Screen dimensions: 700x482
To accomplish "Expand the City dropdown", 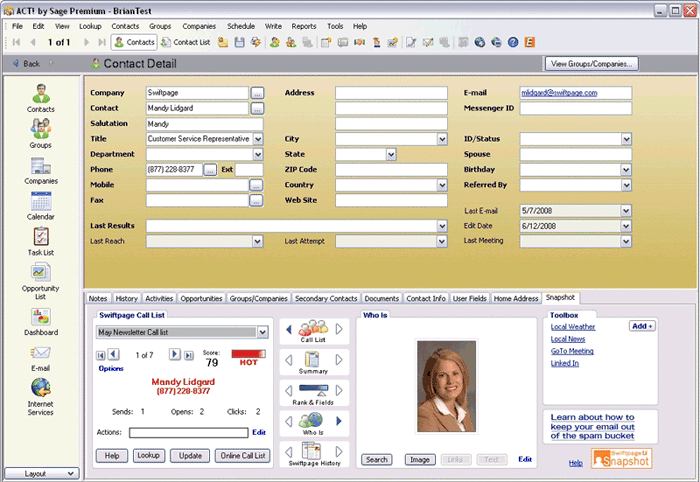I will click(442, 139).
